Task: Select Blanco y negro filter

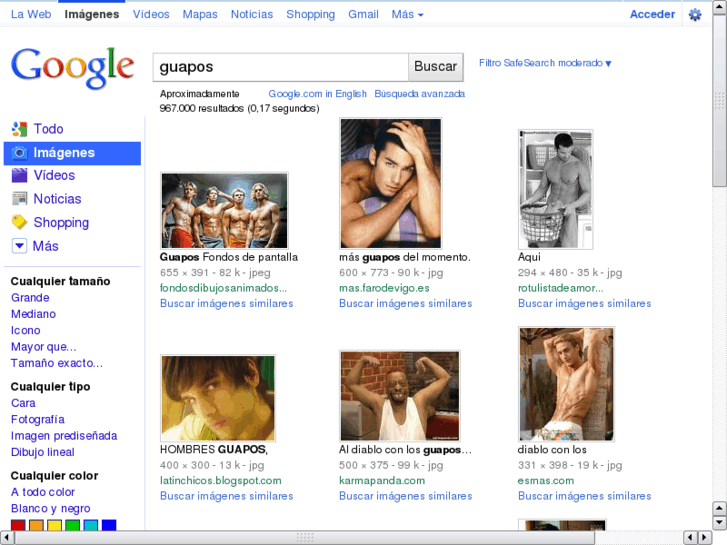Action: coord(51,508)
